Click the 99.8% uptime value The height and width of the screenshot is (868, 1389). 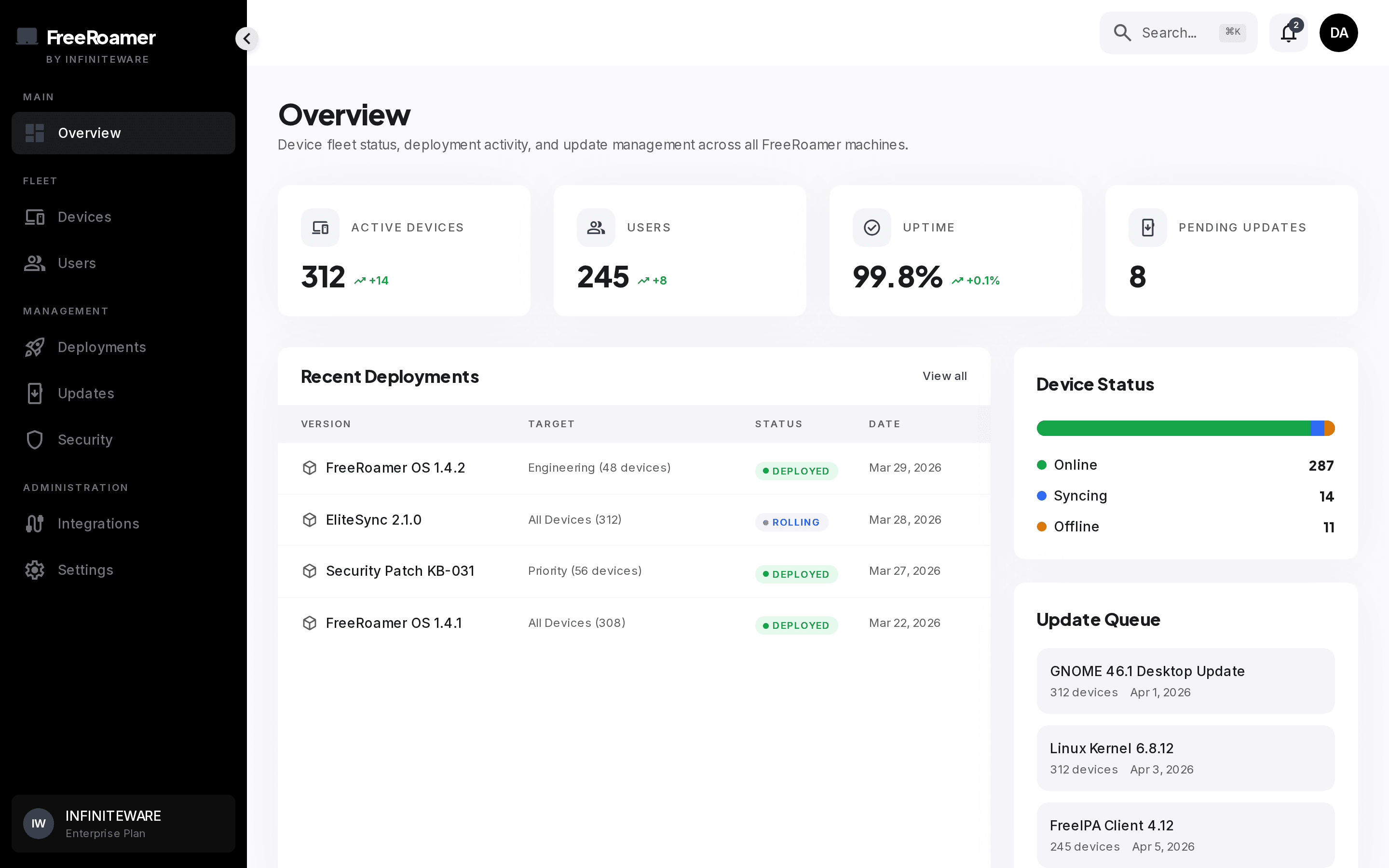pos(898,277)
